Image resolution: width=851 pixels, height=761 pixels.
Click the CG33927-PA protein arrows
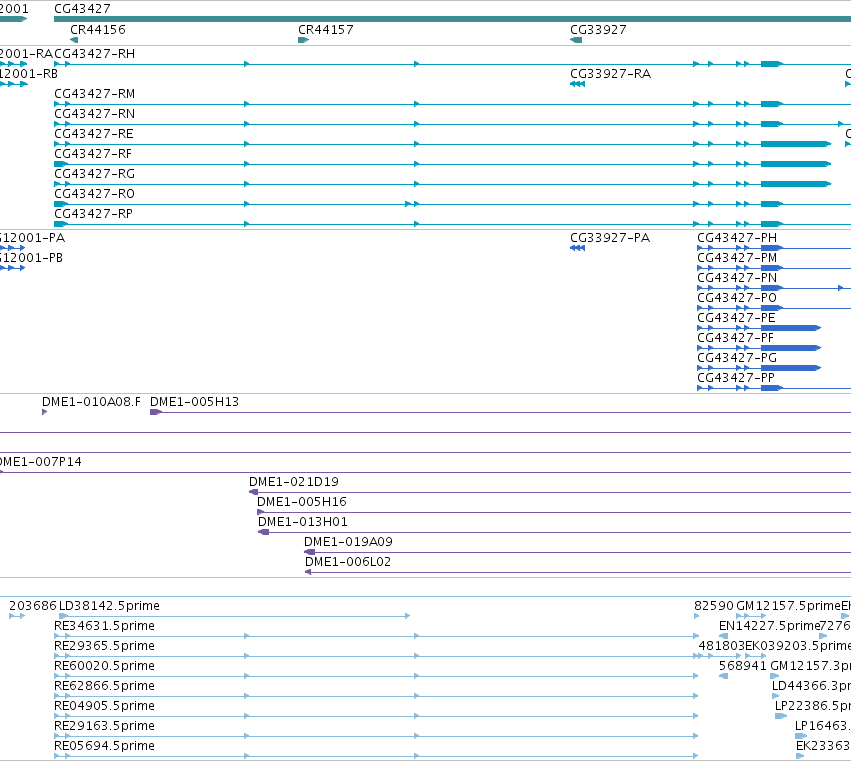pos(577,248)
